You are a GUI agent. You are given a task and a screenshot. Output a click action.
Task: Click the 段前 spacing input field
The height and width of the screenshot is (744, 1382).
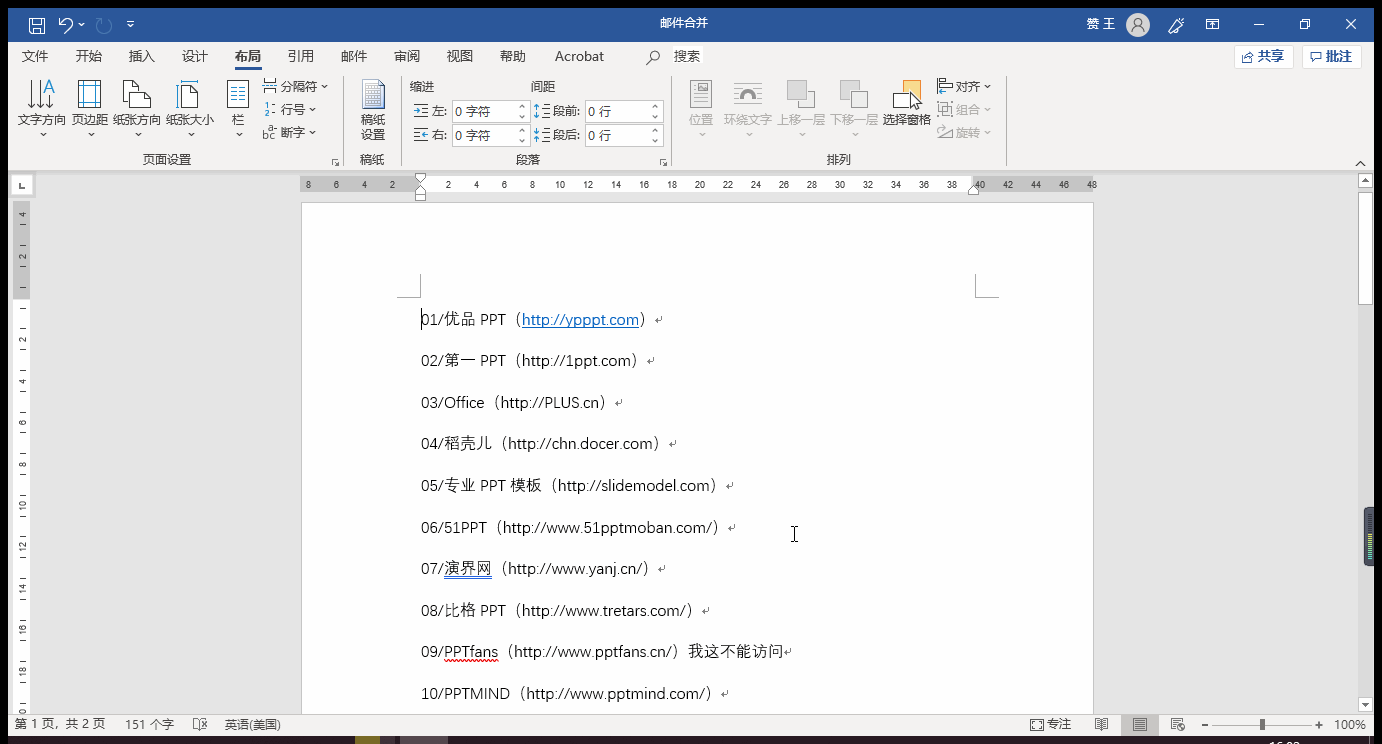[618, 111]
